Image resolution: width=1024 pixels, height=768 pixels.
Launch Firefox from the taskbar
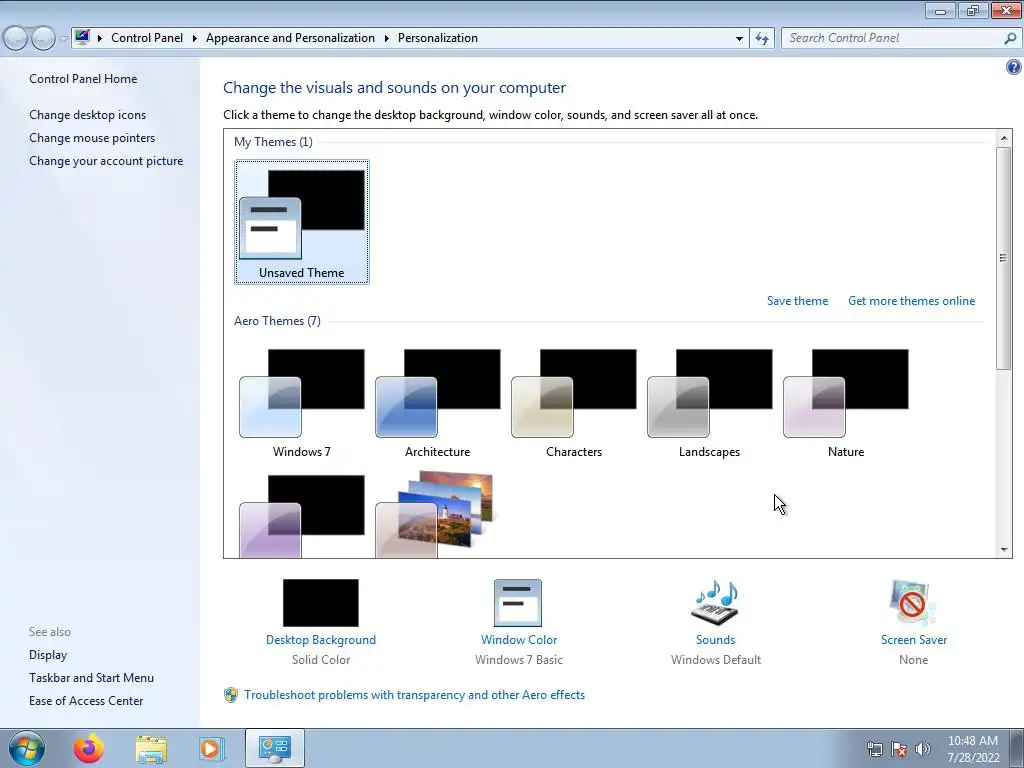(x=89, y=748)
